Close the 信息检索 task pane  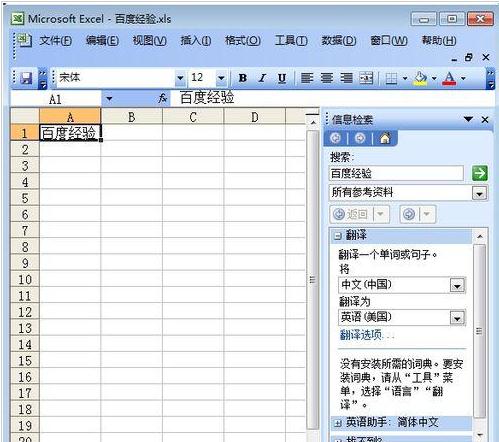click(x=485, y=119)
